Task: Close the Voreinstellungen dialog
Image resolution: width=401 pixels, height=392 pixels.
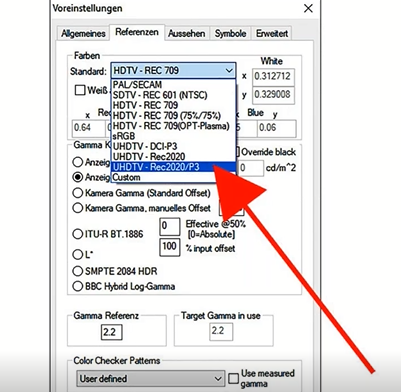Action: tap(308, 8)
